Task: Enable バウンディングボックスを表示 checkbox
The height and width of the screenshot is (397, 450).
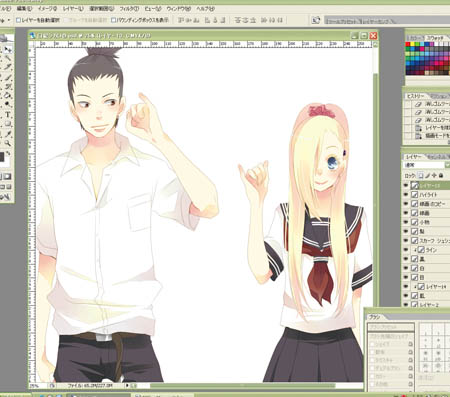Action: click(x=113, y=20)
